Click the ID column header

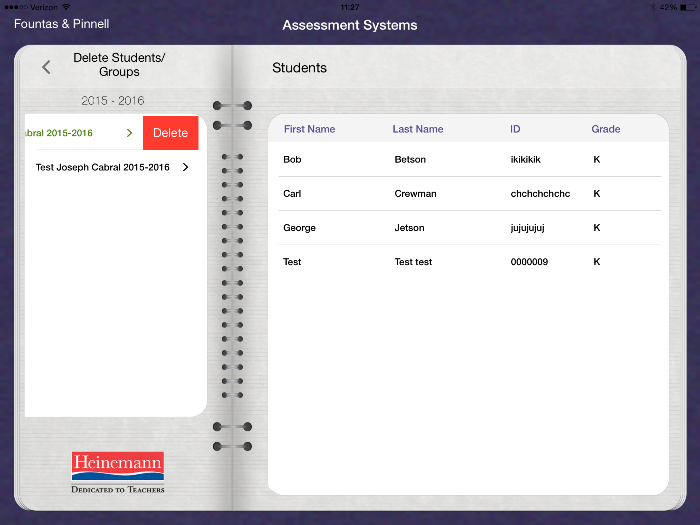(515, 129)
